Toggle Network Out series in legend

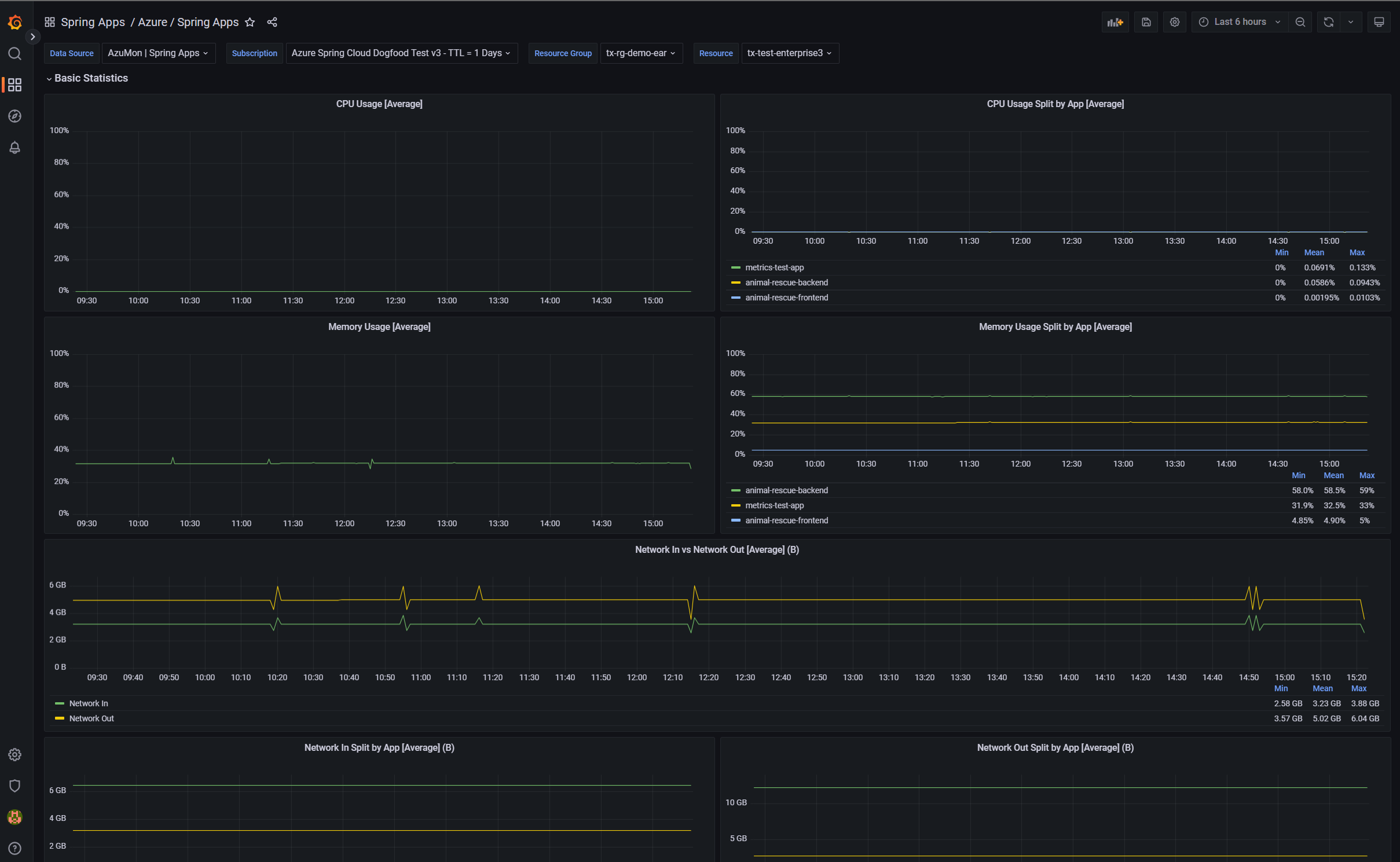(91, 718)
